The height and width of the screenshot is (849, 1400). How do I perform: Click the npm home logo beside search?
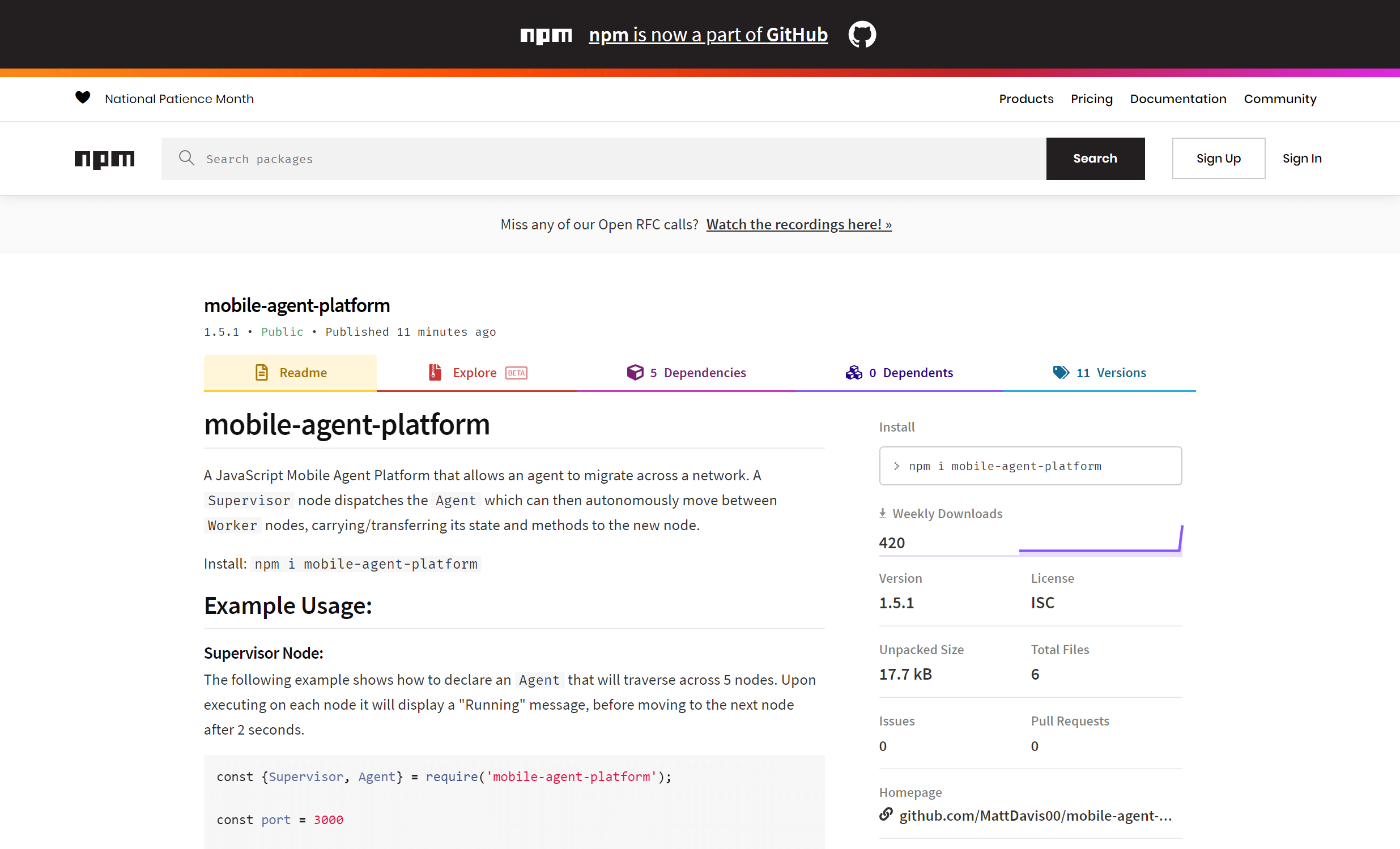(x=105, y=159)
